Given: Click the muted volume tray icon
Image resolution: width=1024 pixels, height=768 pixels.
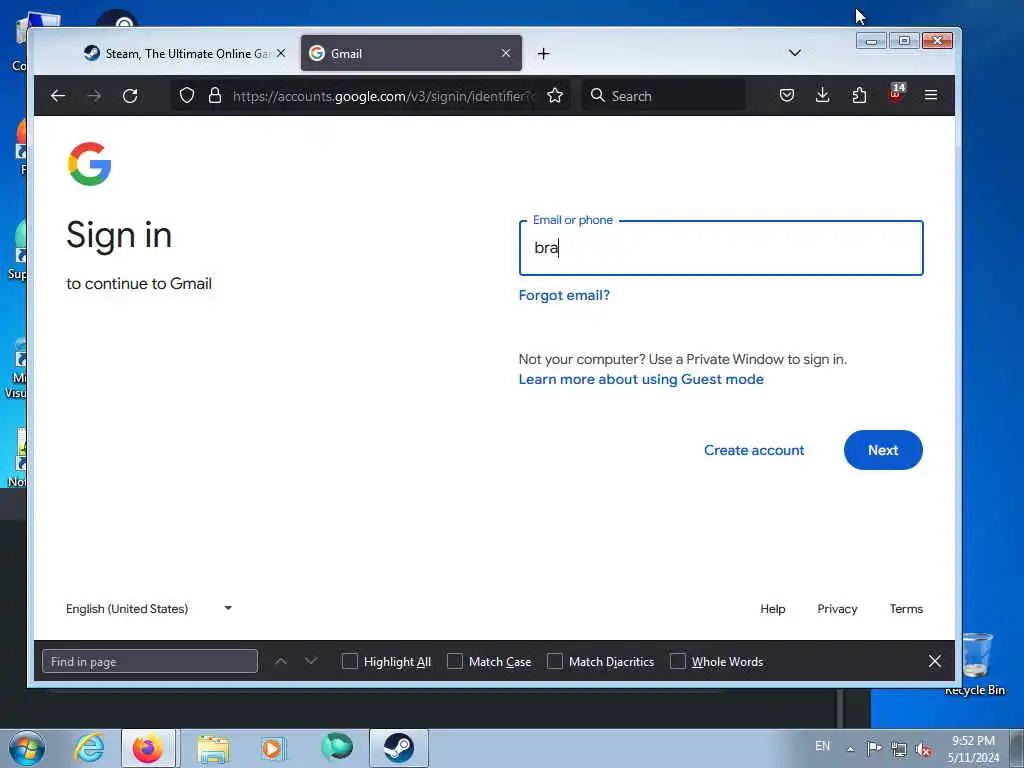Looking at the screenshot, I should tap(923, 750).
